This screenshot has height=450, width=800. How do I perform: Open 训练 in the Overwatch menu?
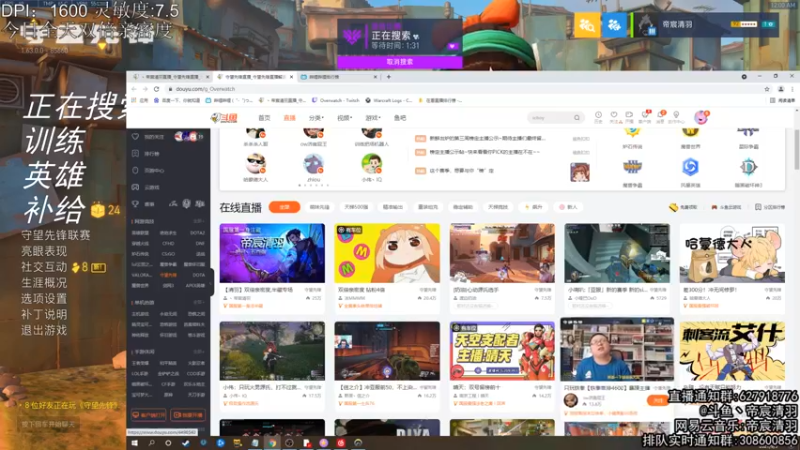54,141
